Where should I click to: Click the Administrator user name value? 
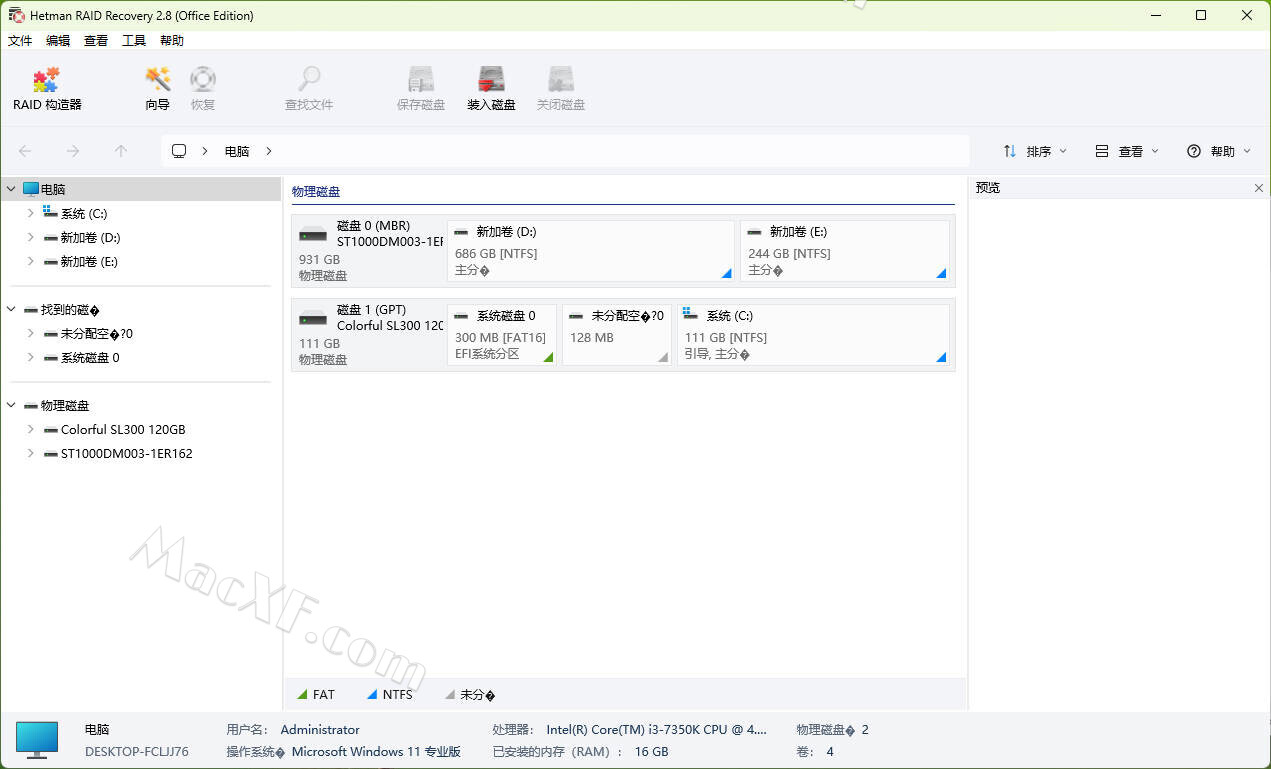click(320, 730)
